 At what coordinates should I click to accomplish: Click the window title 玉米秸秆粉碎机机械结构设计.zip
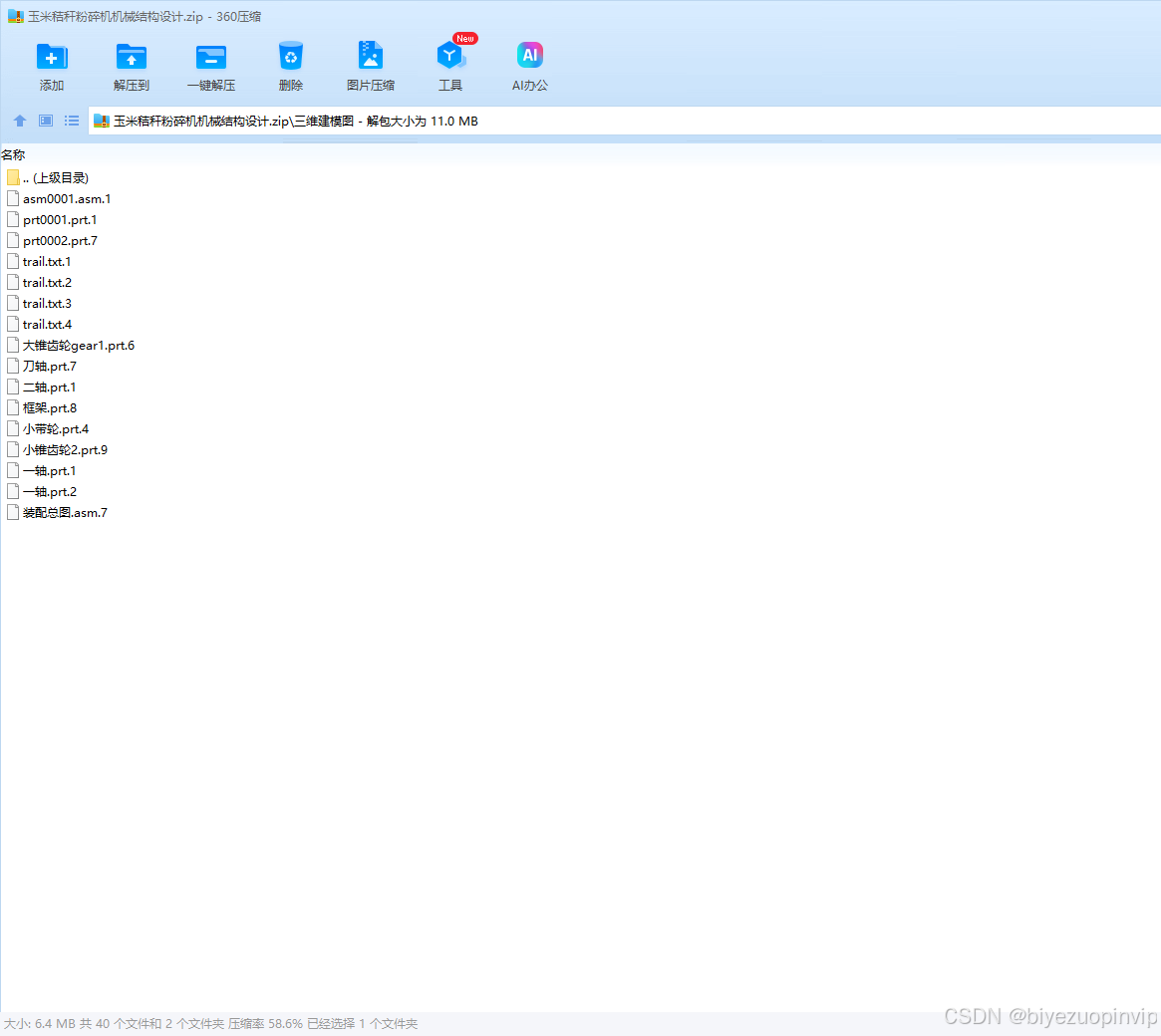coord(116,16)
